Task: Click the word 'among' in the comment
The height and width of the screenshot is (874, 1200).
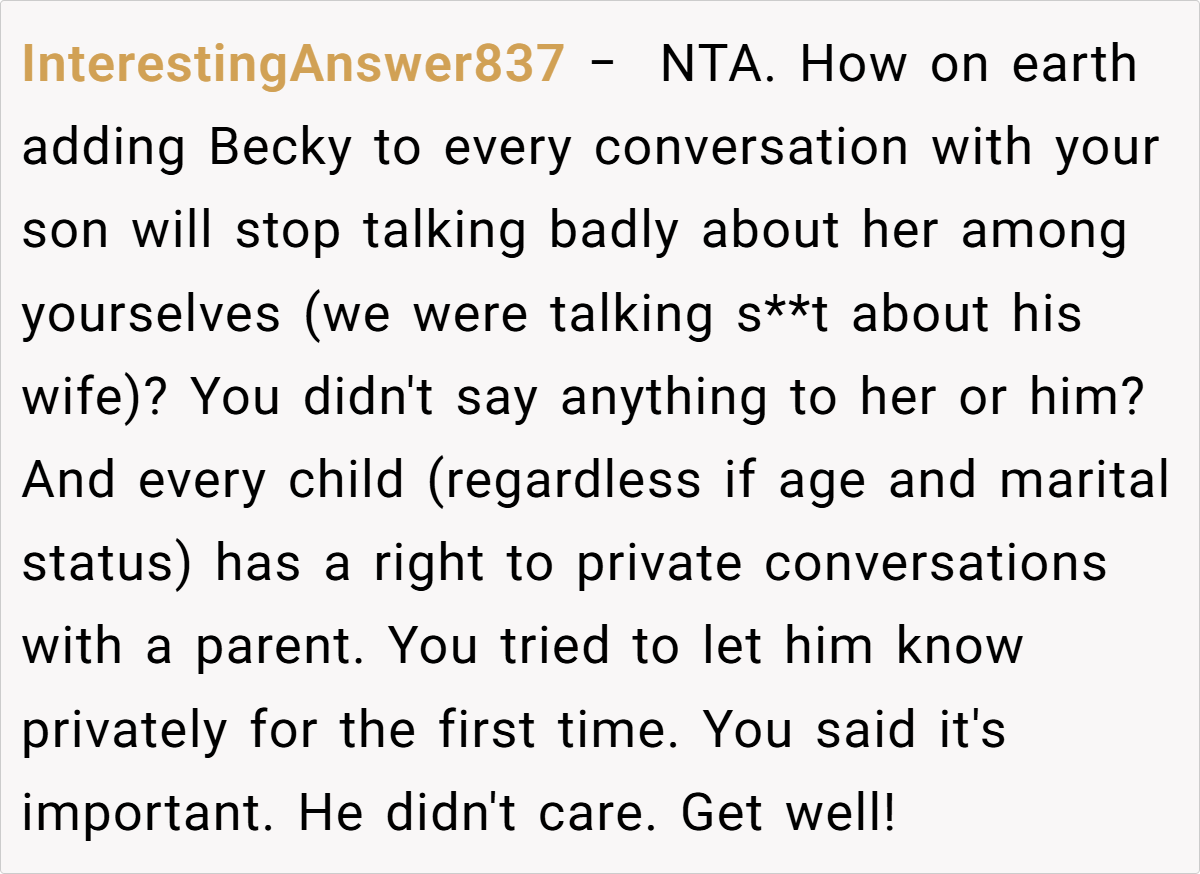Action: pos(1044,232)
